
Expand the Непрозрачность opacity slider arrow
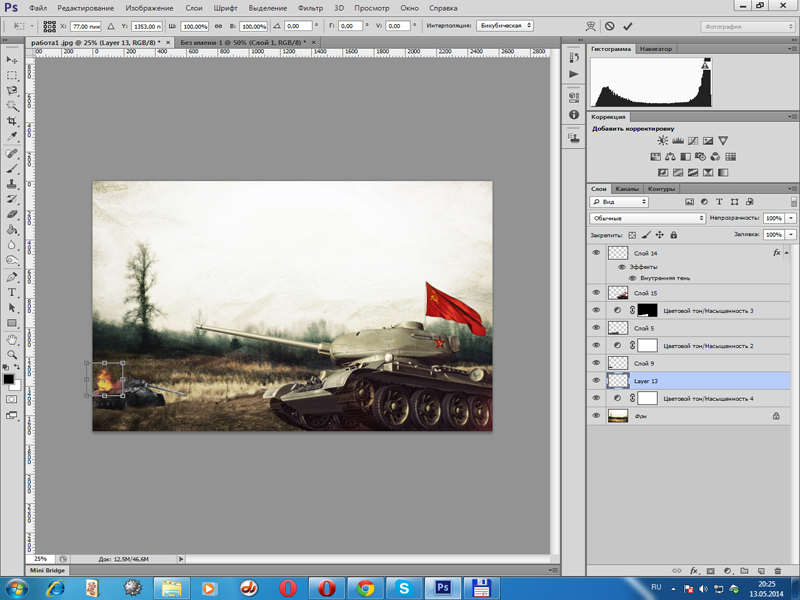[x=791, y=218]
